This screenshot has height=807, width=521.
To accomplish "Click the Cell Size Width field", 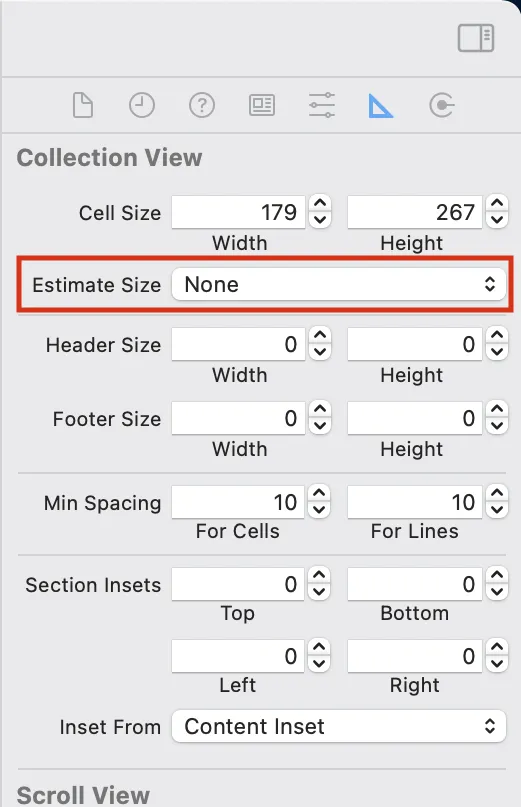I will click(x=238, y=212).
